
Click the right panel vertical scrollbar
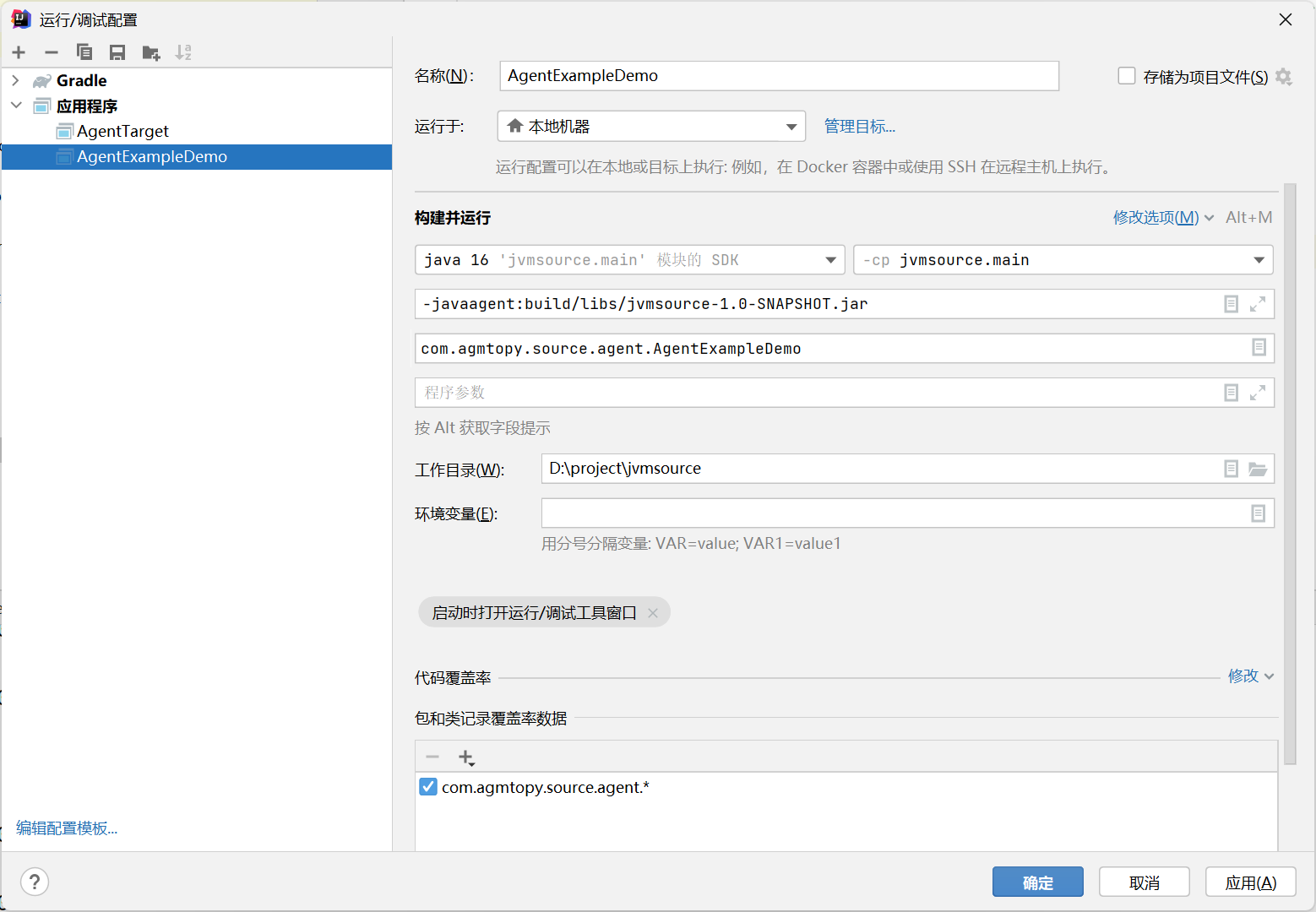1289,473
